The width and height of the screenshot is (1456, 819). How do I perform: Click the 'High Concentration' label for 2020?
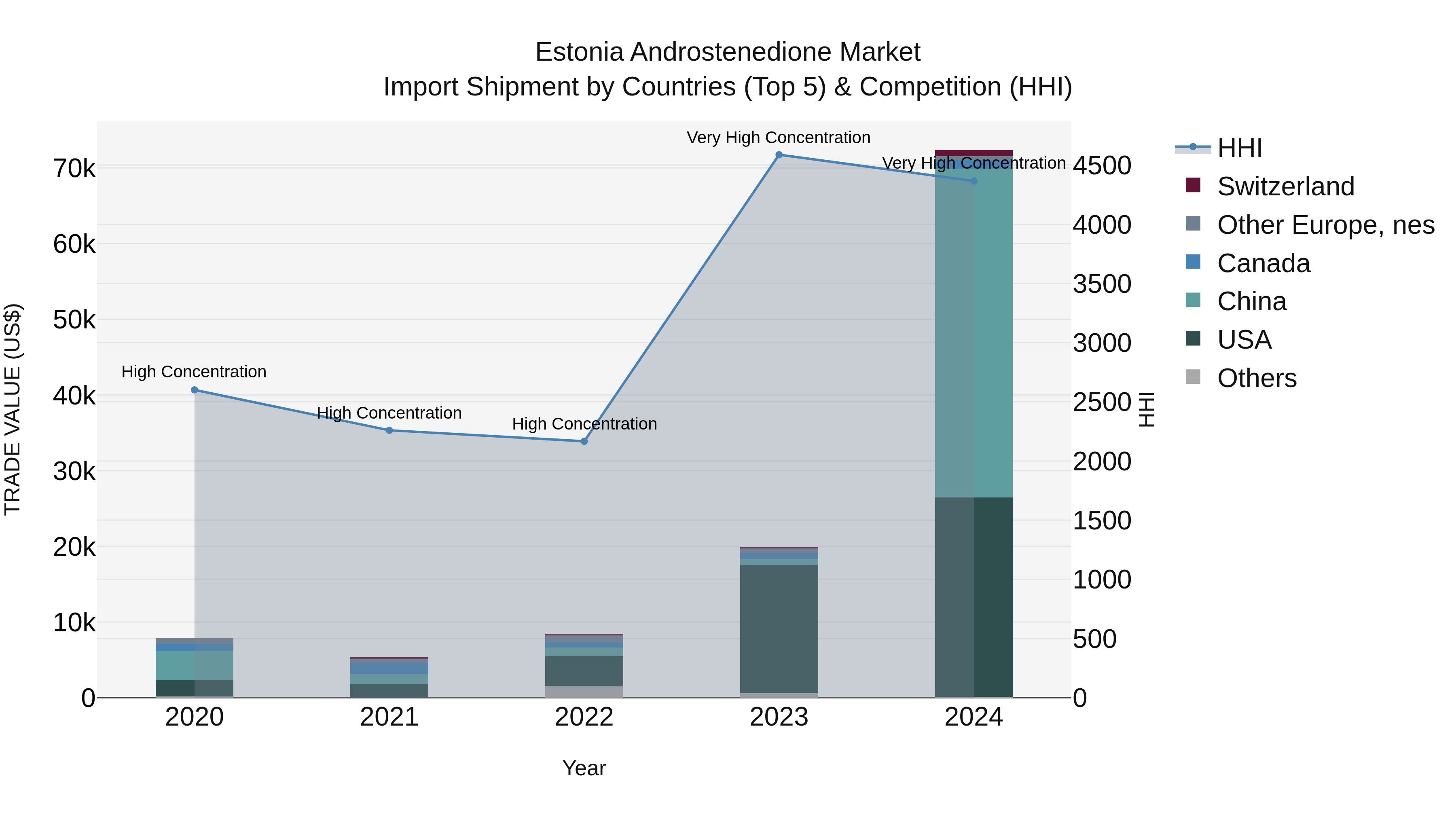pyautogui.click(x=194, y=372)
